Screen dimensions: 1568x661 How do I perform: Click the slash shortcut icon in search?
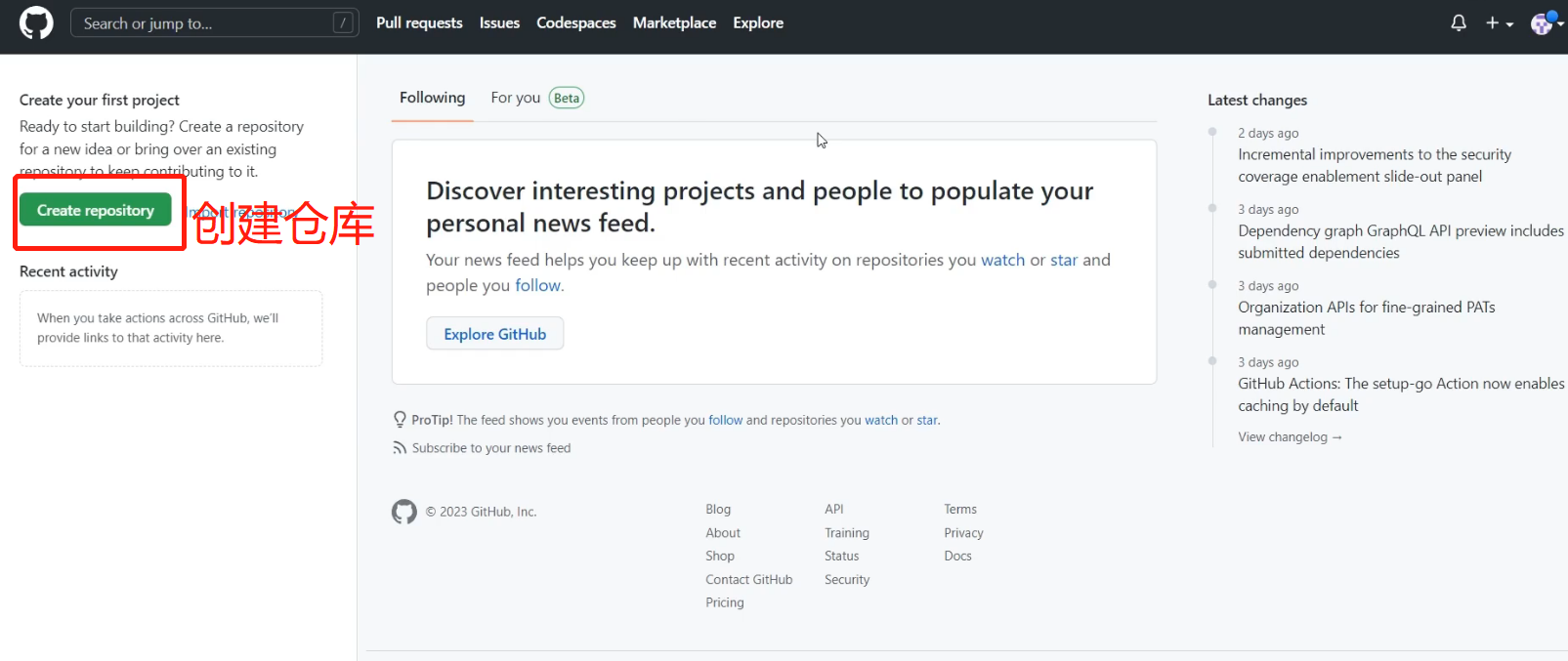(x=343, y=22)
